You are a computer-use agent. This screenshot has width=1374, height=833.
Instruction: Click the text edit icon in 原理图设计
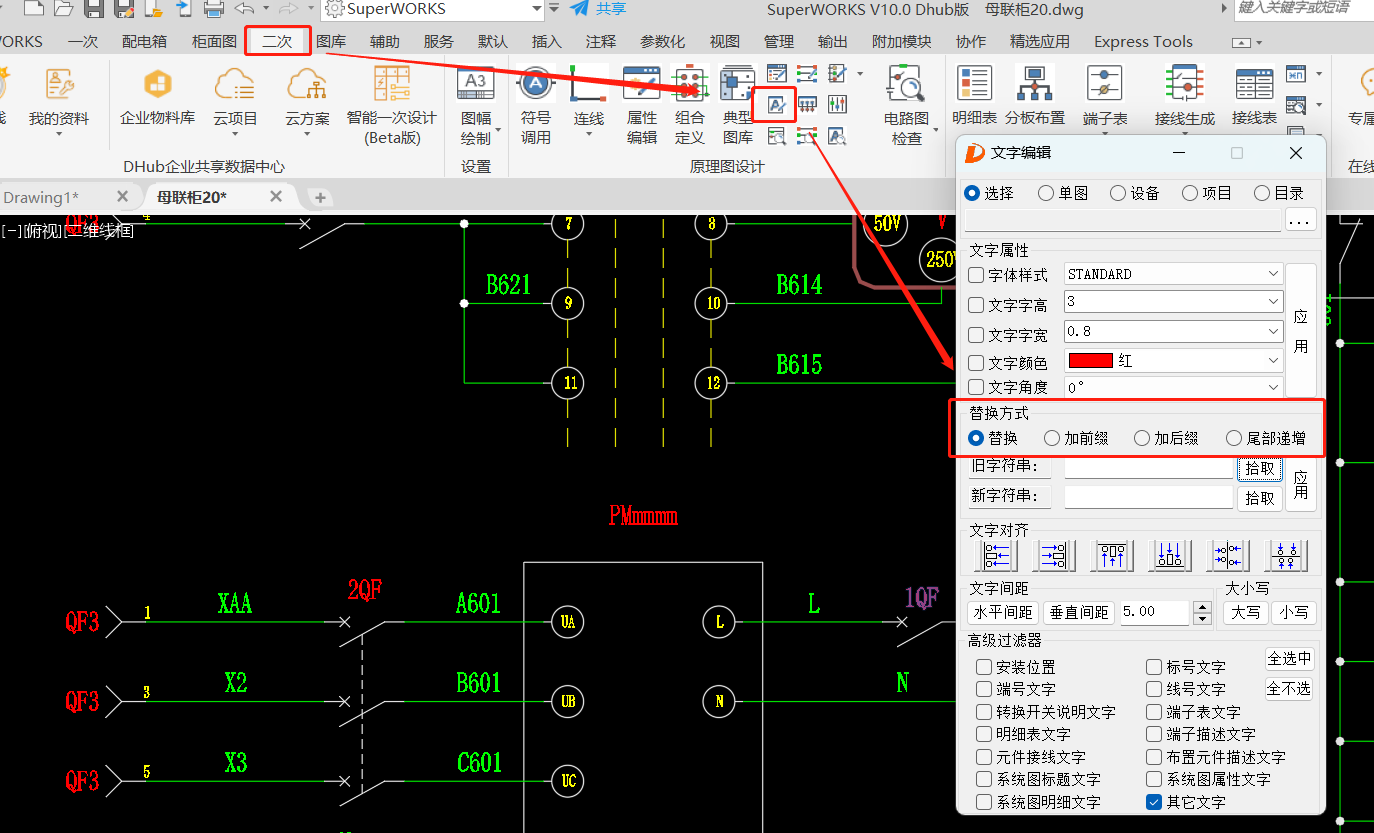coord(776,104)
